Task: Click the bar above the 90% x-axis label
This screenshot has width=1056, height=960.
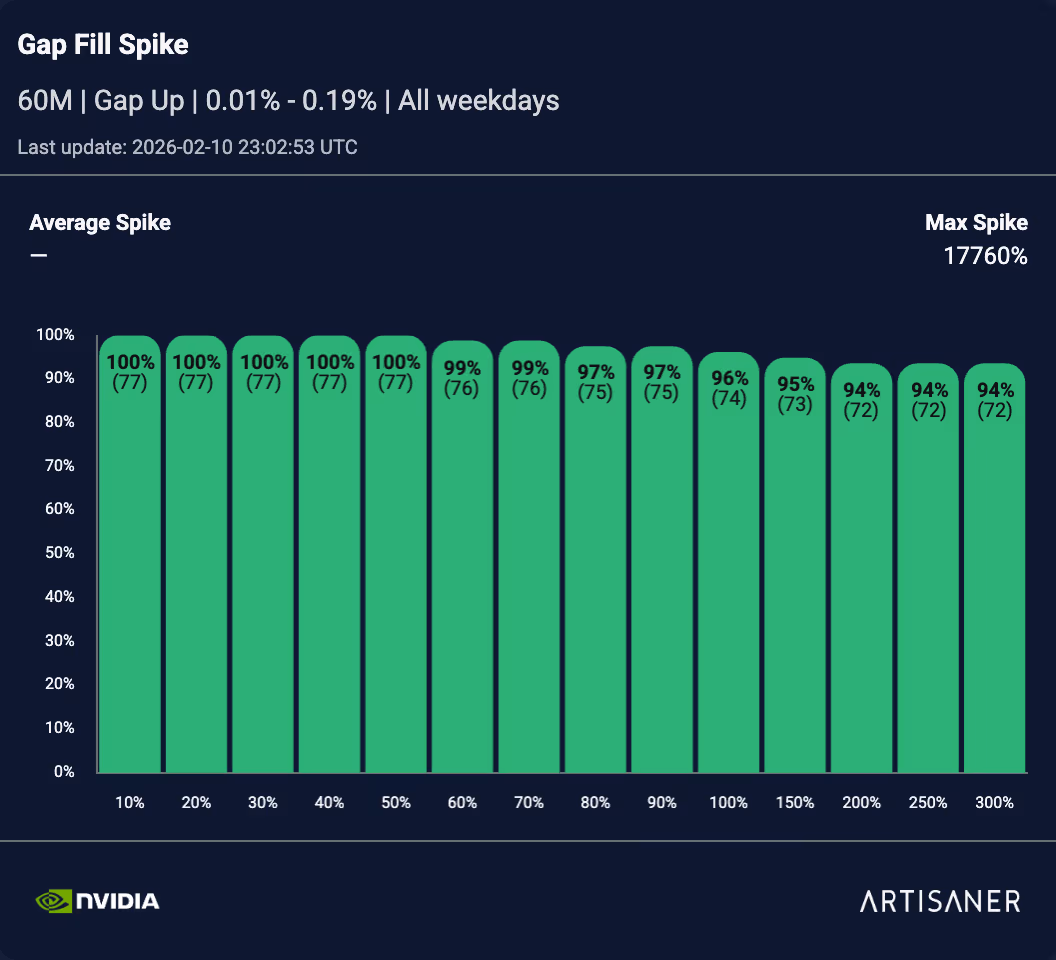Action: pos(662,559)
